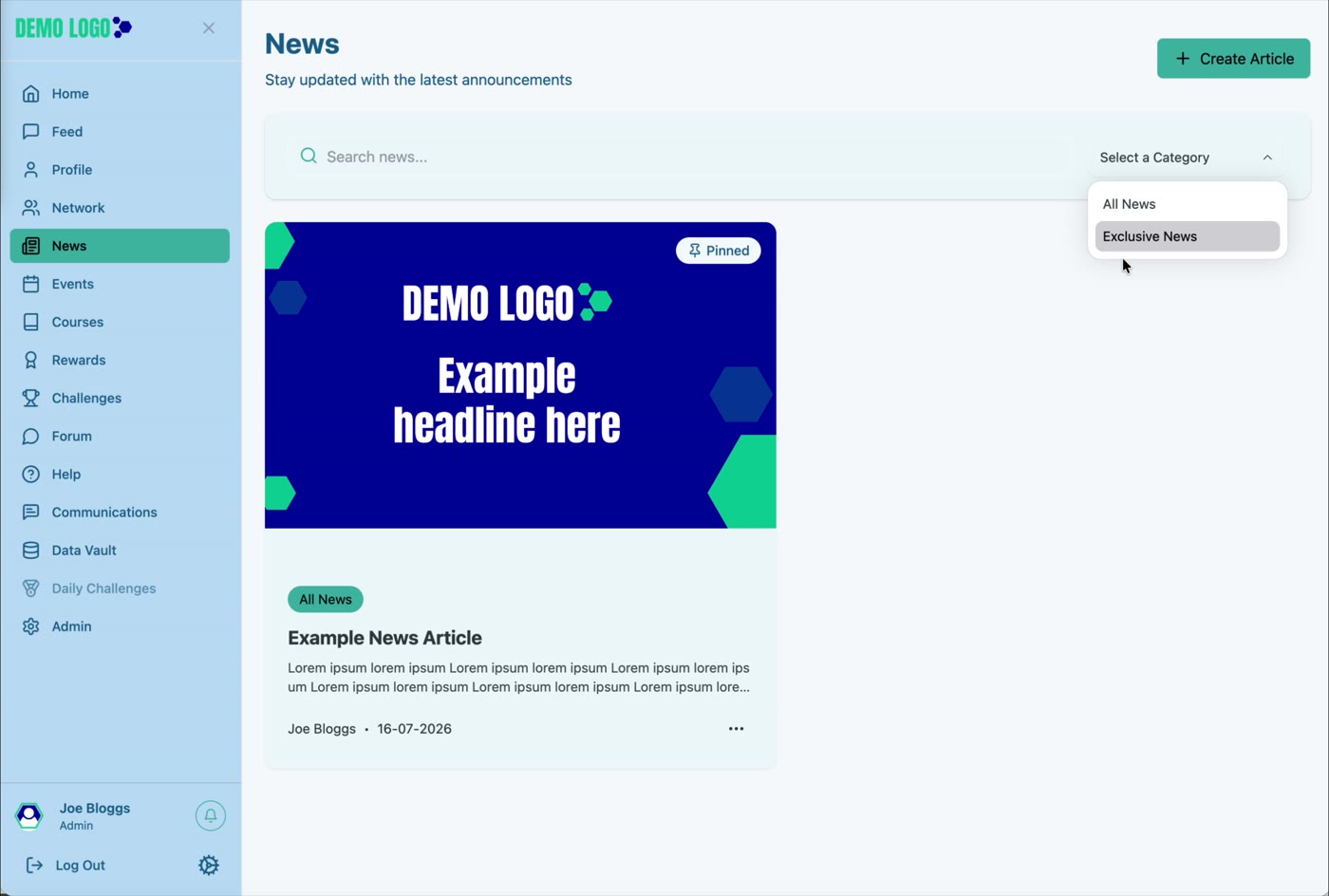Screen dimensions: 1329x896
Task: Click the article date 16-07-2026
Action: click(414, 729)
